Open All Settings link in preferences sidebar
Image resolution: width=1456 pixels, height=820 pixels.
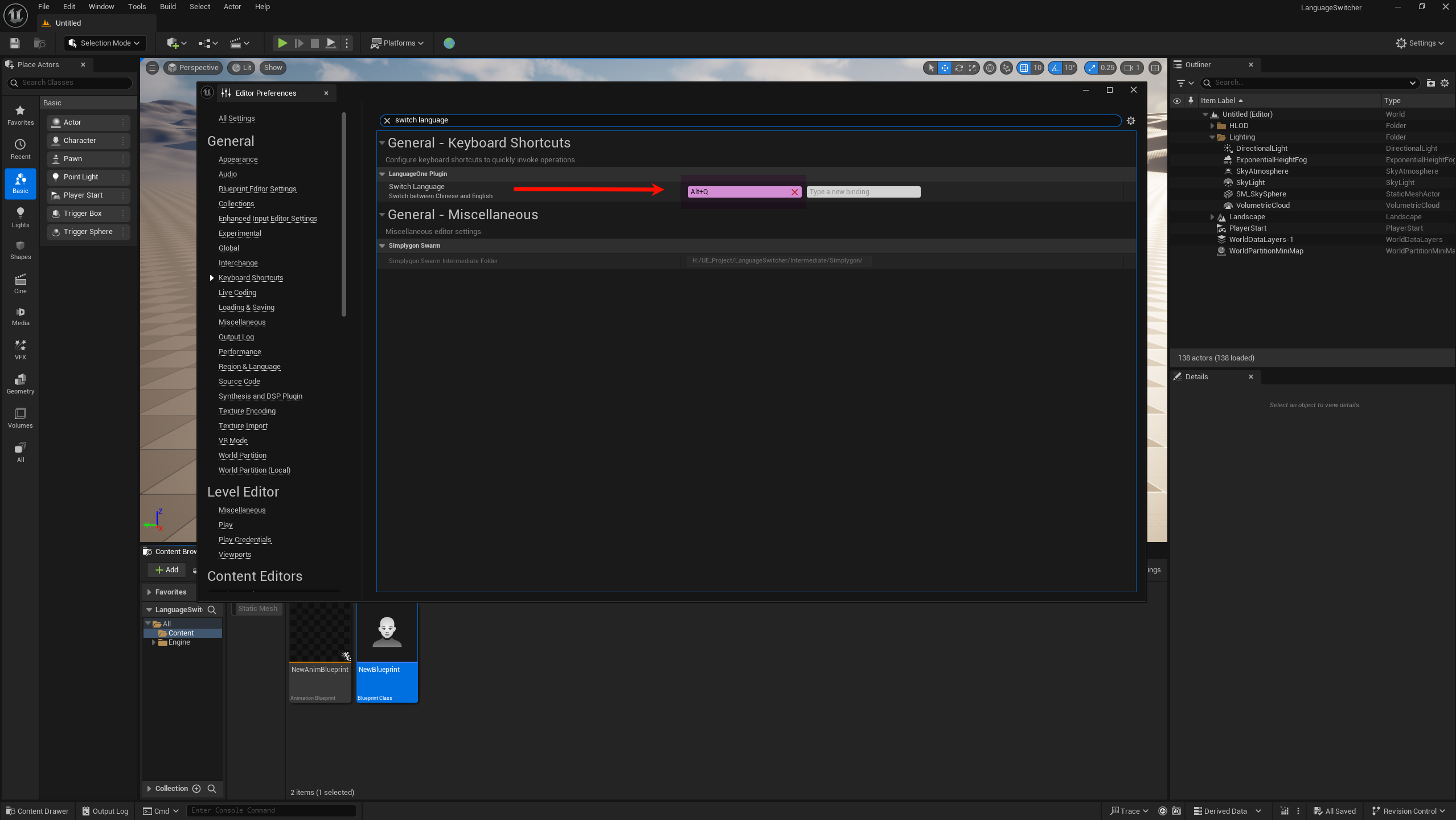point(236,118)
